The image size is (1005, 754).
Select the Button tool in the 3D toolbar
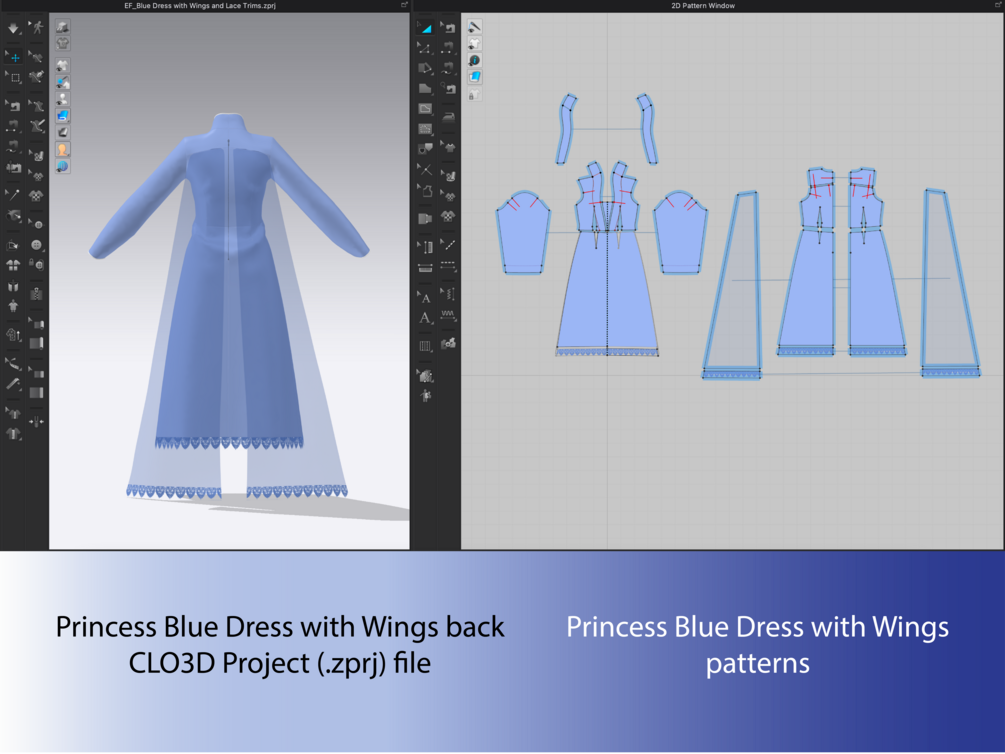coord(37,244)
